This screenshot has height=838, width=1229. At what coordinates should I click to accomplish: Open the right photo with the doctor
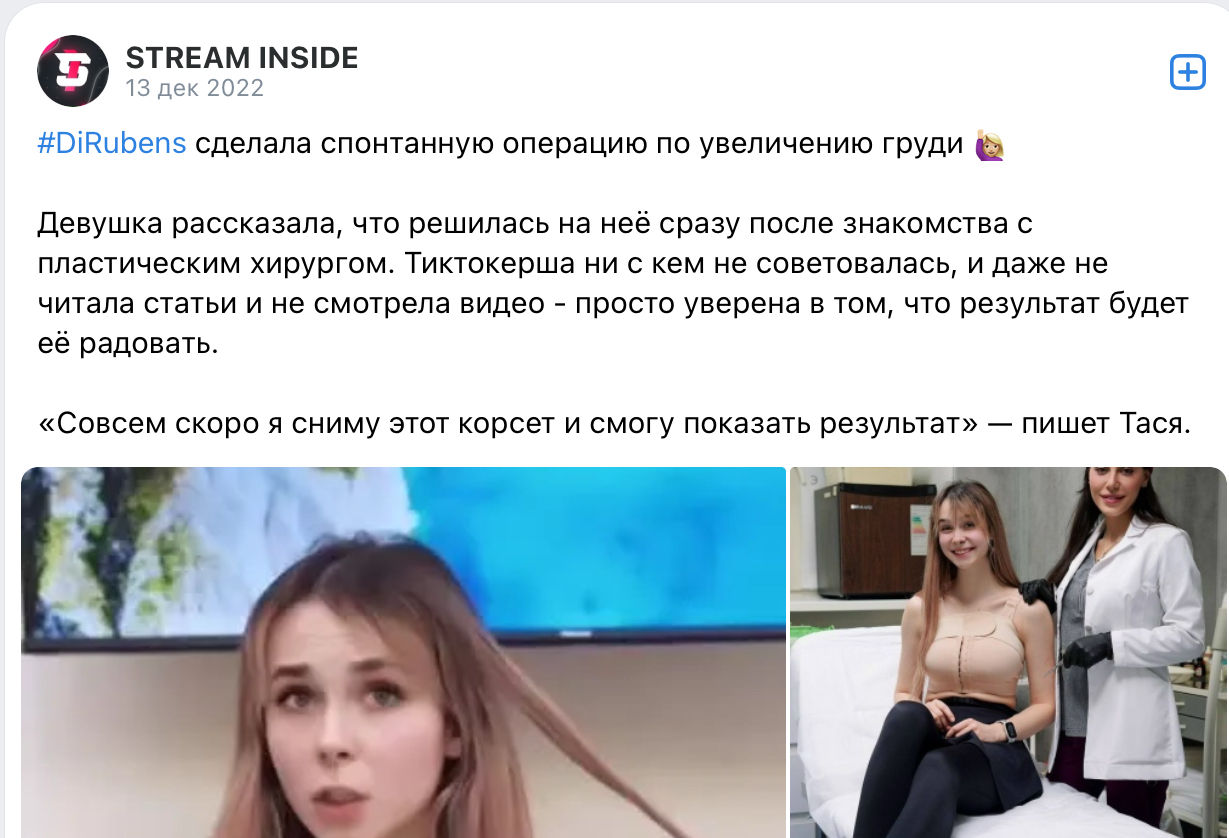1009,652
